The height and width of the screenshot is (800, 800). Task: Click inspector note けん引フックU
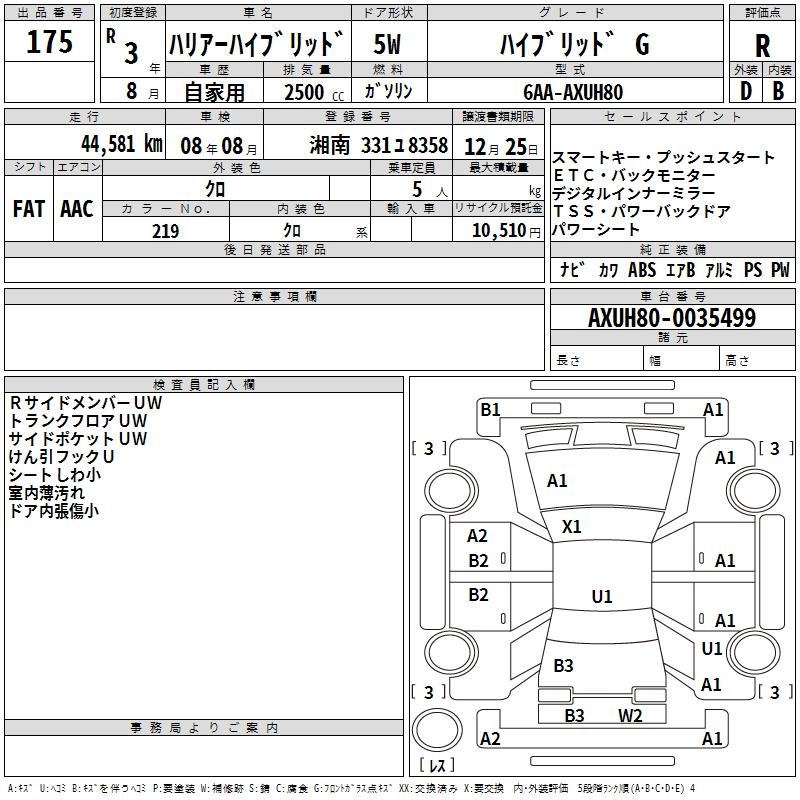[61, 456]
